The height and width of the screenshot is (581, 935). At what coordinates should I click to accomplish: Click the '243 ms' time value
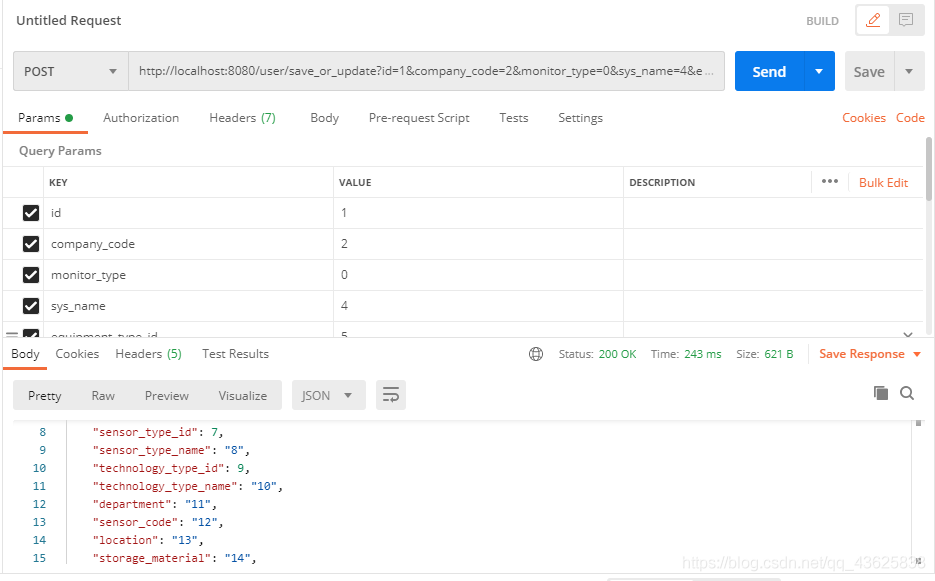click(x=702, y=354)
